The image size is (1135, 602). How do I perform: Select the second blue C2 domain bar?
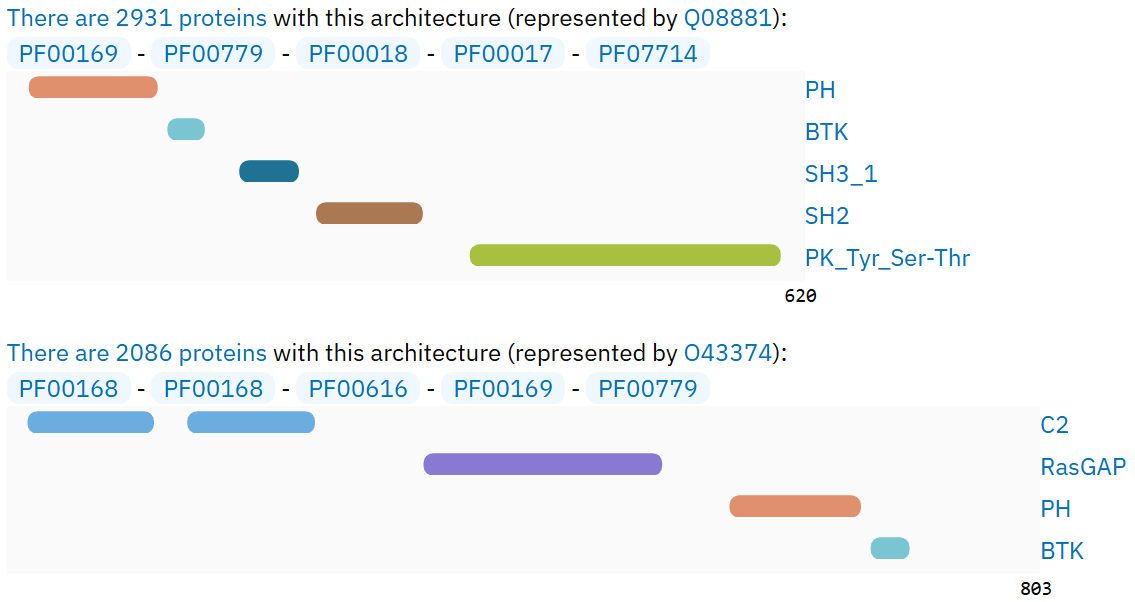click(x=251, y=423)
